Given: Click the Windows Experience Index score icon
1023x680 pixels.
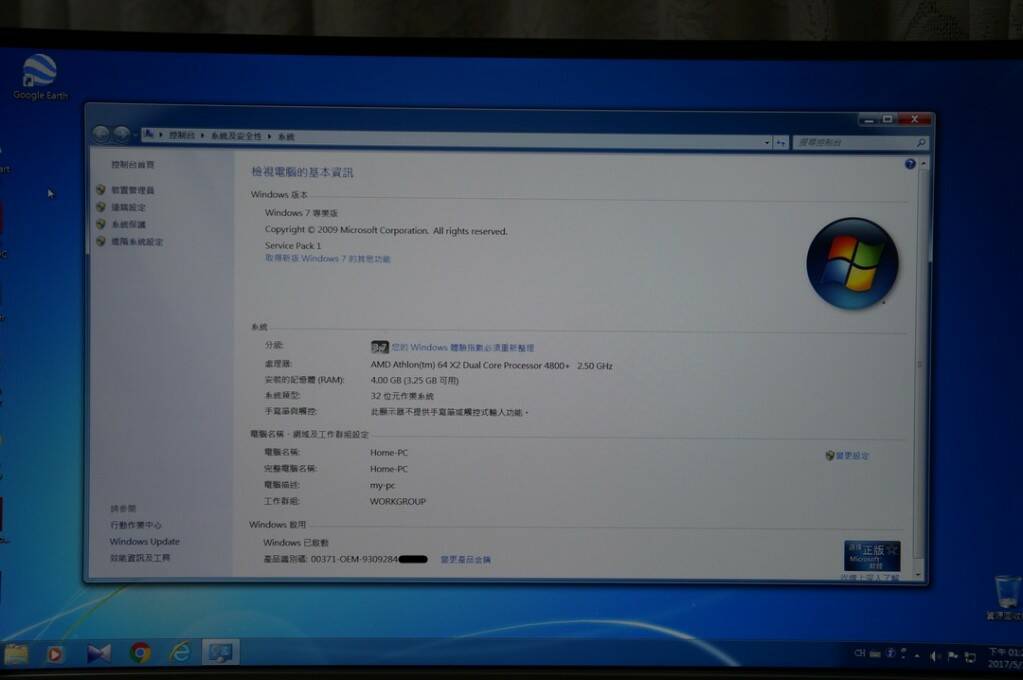Looking at the screenshot, I should point(379,347).
